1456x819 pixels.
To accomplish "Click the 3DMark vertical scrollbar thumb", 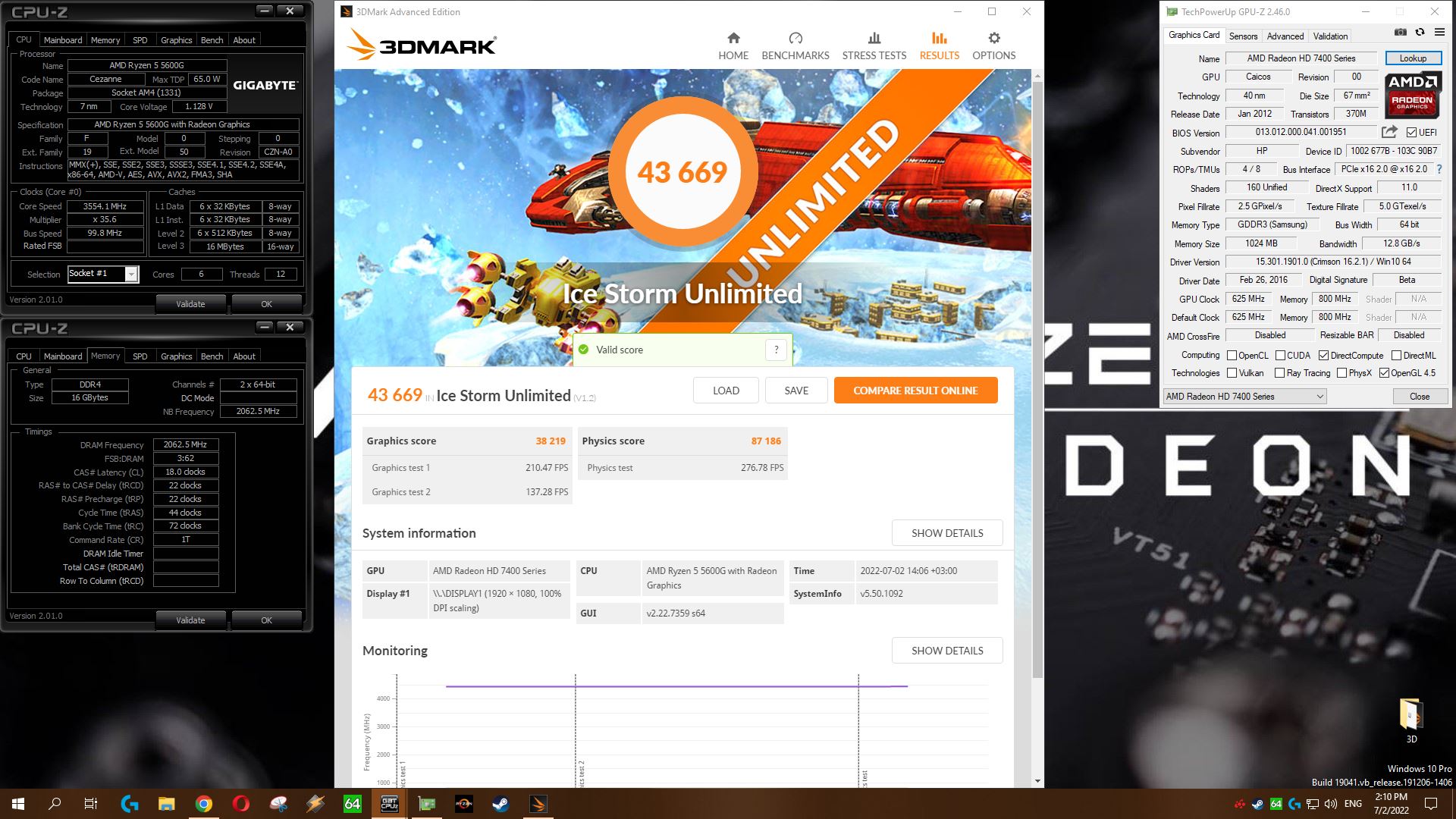I will click(x=1037, y=379).
